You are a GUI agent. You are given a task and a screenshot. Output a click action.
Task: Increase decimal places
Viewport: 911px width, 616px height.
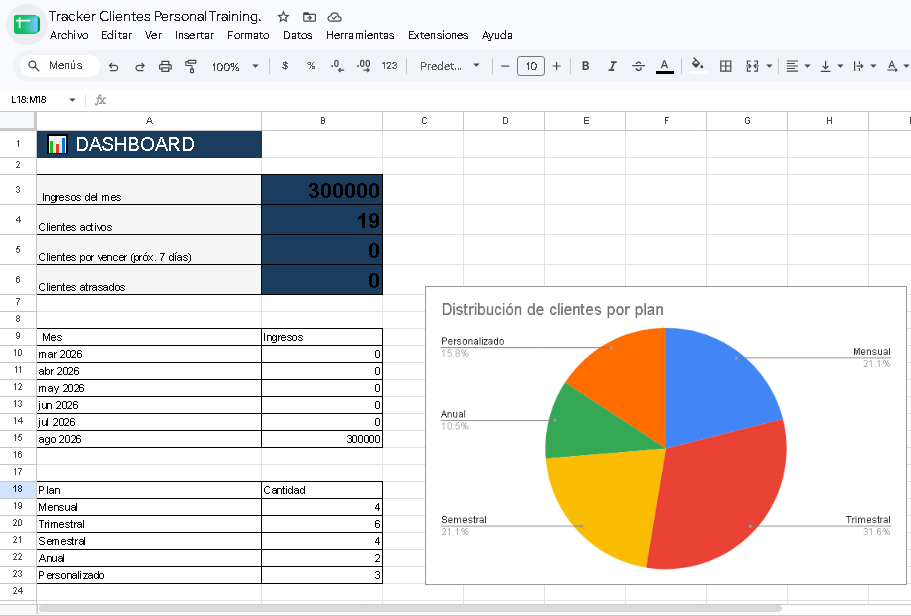364,66
